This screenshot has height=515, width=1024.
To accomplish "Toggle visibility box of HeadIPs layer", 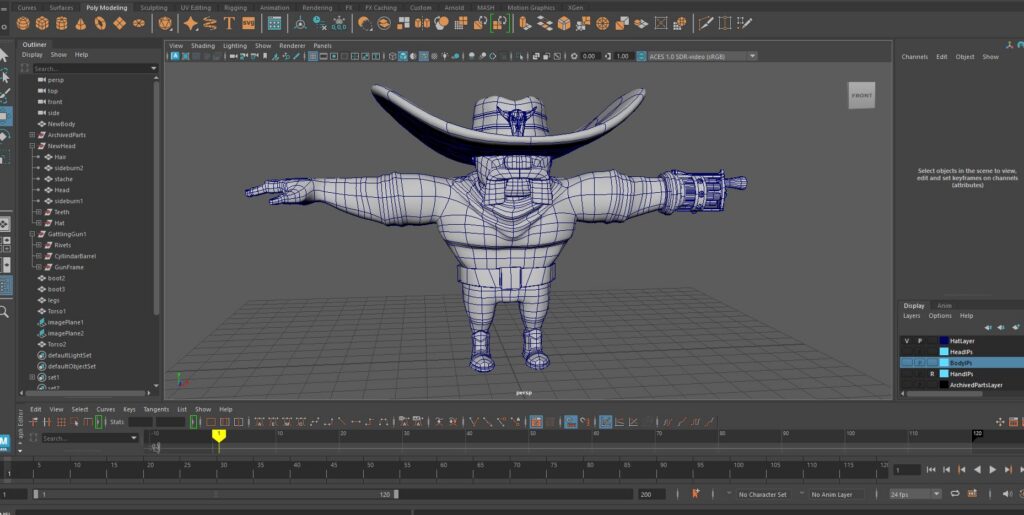I will pos(907,352).
